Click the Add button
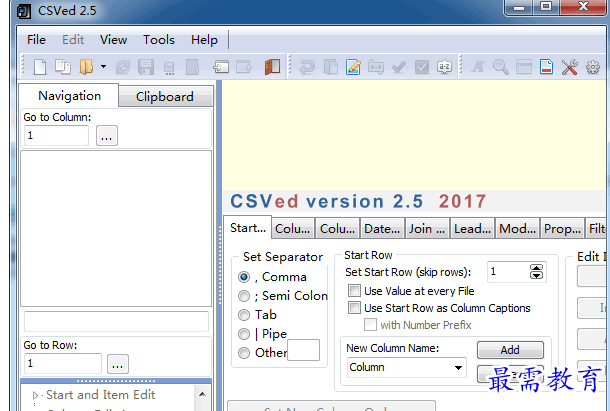610x411 pixels. point(510,350)
